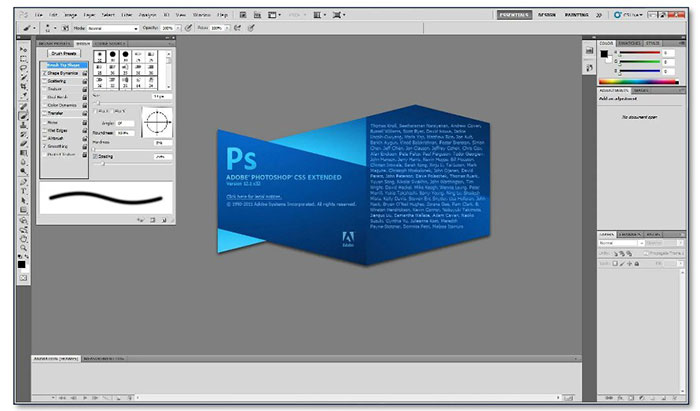The width and height of the screenshot is (700, 411).
Task: Toggle the Shape Dynamics checkbox
Action: coord(45,73)
